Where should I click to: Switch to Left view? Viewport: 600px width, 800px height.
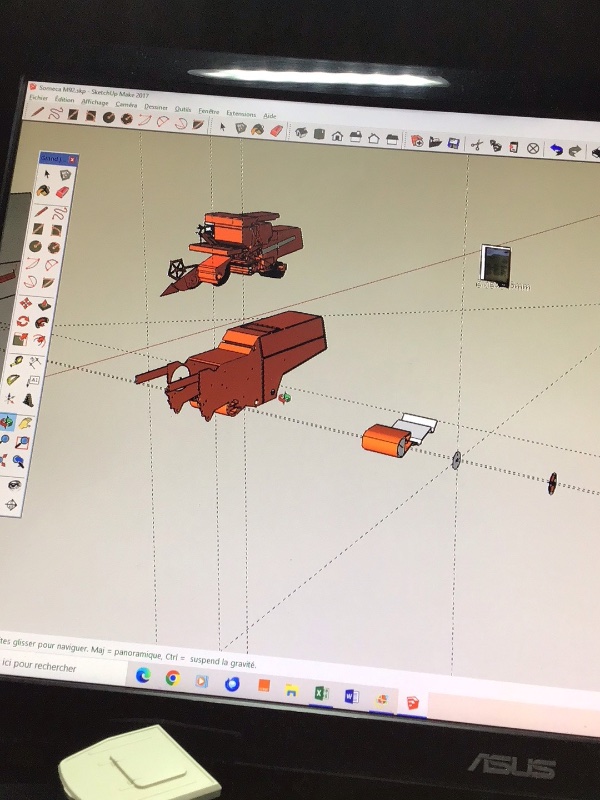pos(392,139)
